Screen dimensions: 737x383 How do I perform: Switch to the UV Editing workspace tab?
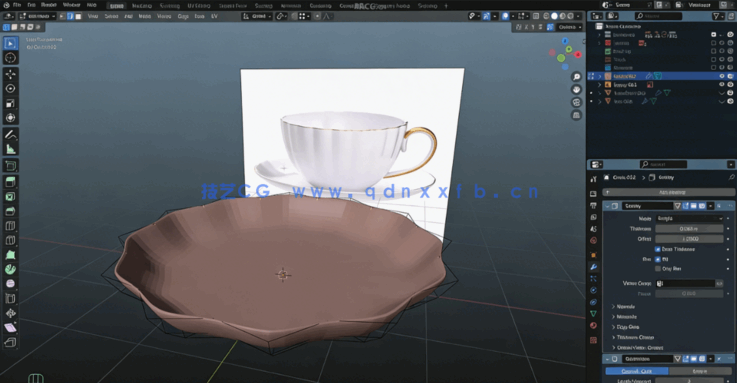(199, 6)
